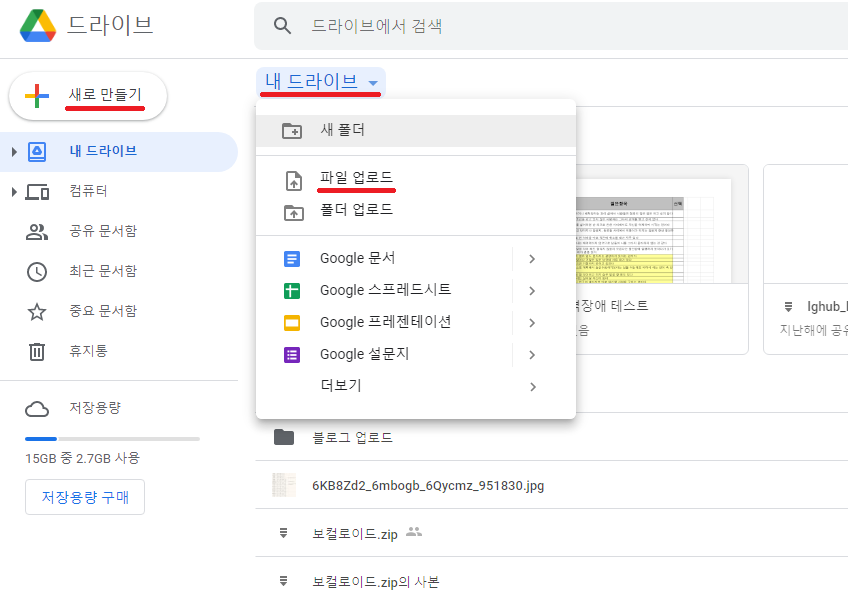848x598 pixels.
Task: Focus the 드라이브에서 검색 search field
Action: [551, 26]
